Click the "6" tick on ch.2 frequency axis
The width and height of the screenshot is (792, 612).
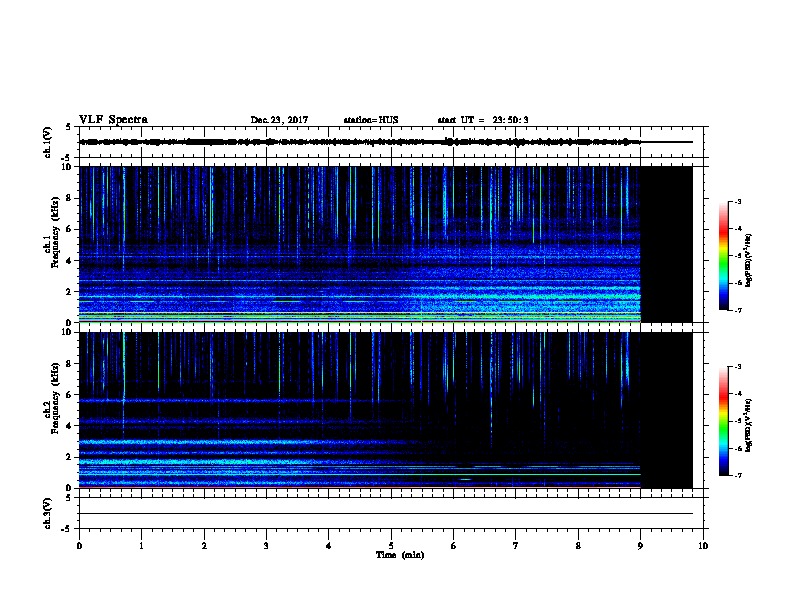point(69,395)
